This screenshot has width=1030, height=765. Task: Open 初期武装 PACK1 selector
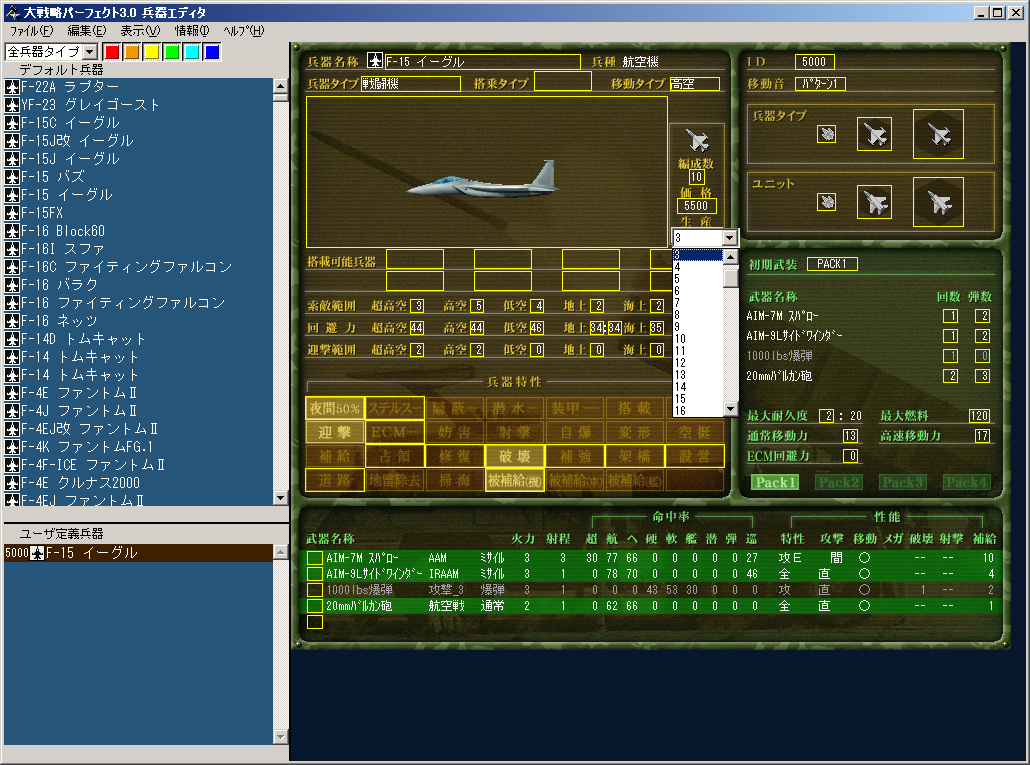click(832, 264)
